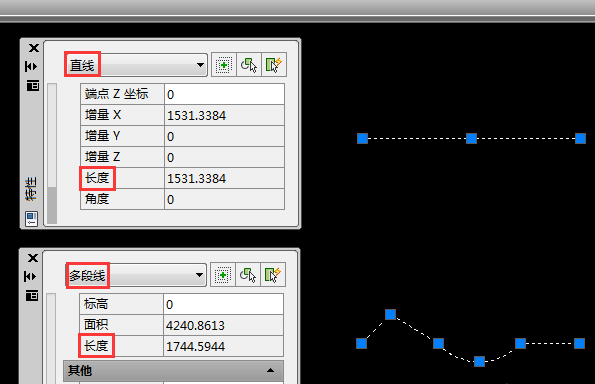The width and height of the screenshot is (595, 384).
Task: Open the 直线 object type dropdown
Action: (x=135, y=65)
